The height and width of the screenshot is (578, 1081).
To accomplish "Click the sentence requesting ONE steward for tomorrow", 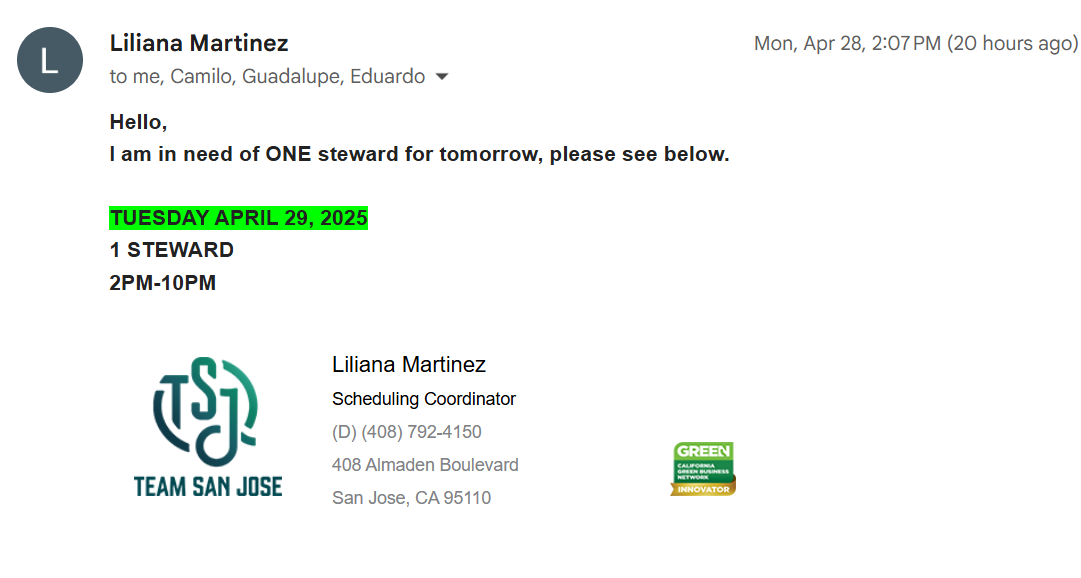I will click(x=419, y=155).
